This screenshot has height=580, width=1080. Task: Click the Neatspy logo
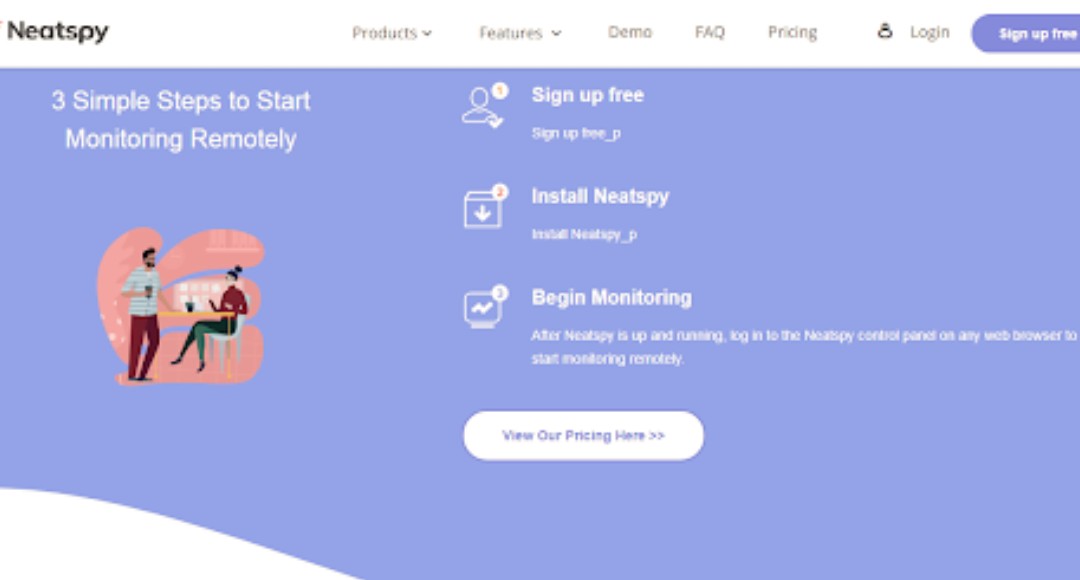coord(55,32)
